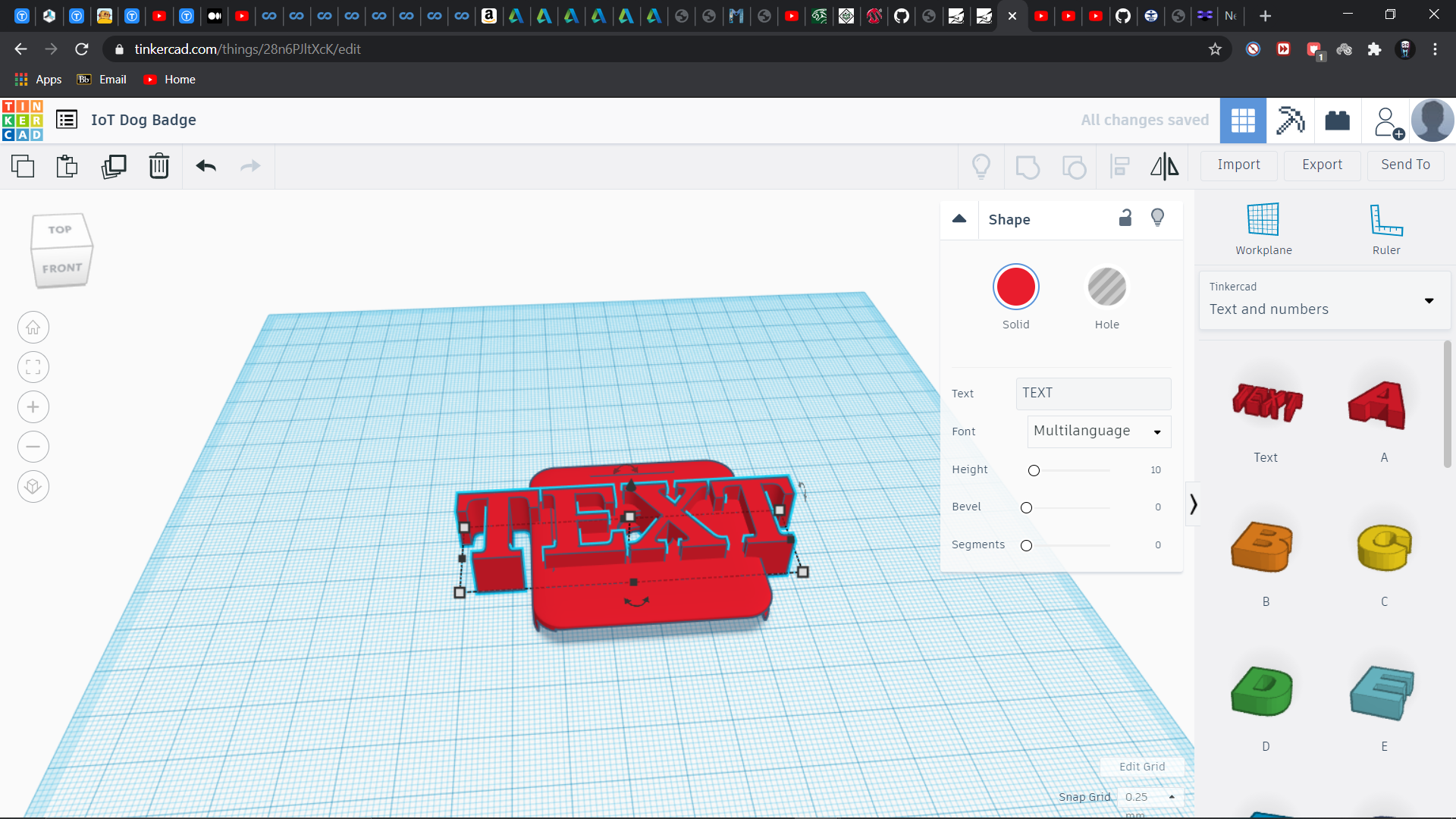The image size is (1456, 819).
Task: Click the Import button
Action: click(1238, 165)
